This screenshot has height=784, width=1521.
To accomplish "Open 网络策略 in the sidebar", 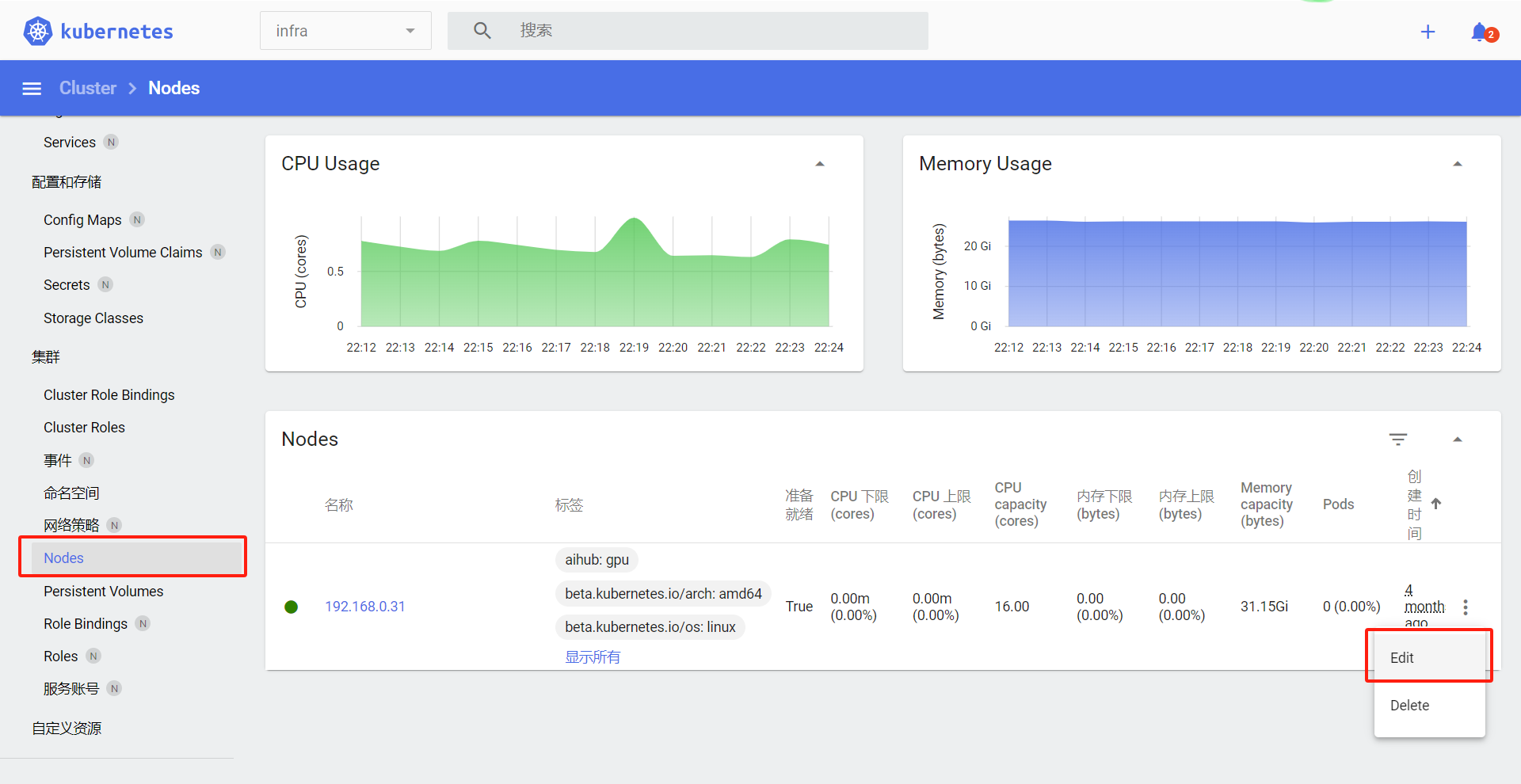I will coord(71,525).
